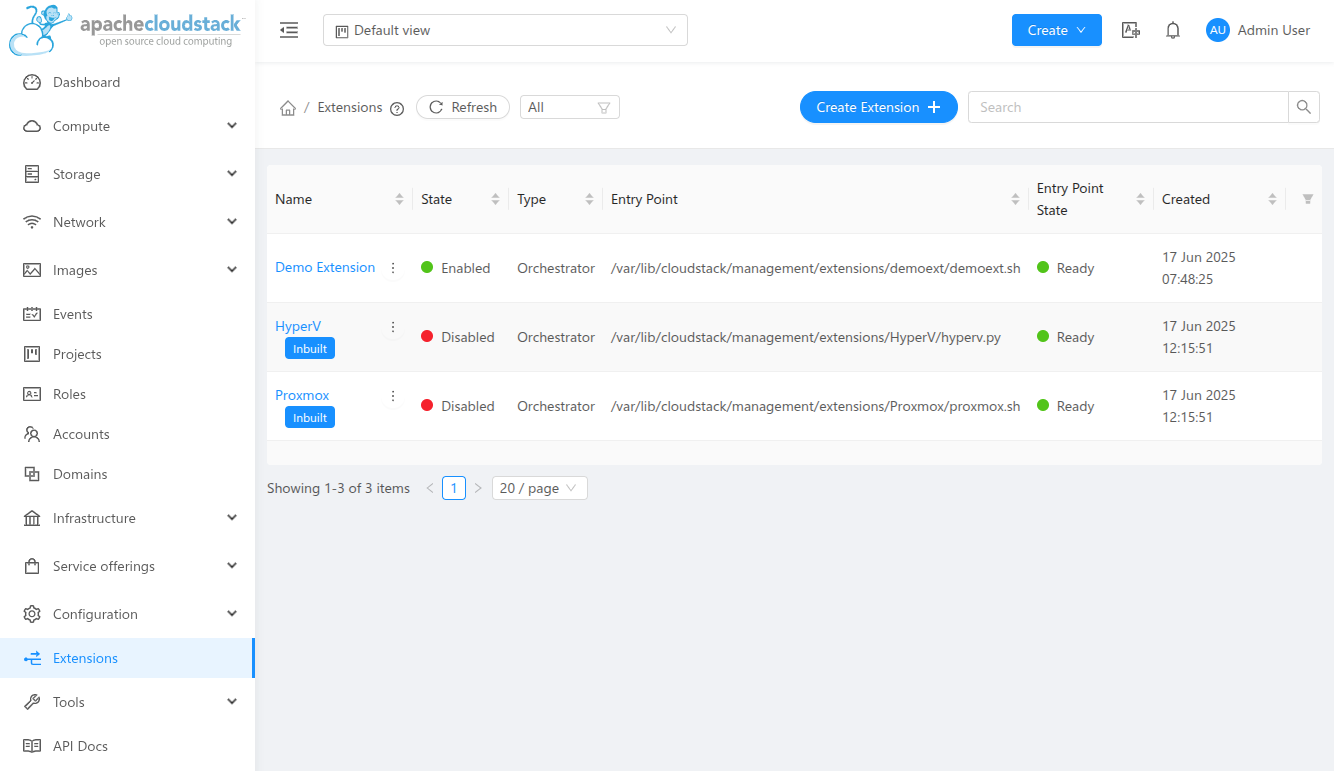The width and height of the screenshot is (1334, 771).
Task: Open actions menu for Demo Extension
Action: (393, 268)
